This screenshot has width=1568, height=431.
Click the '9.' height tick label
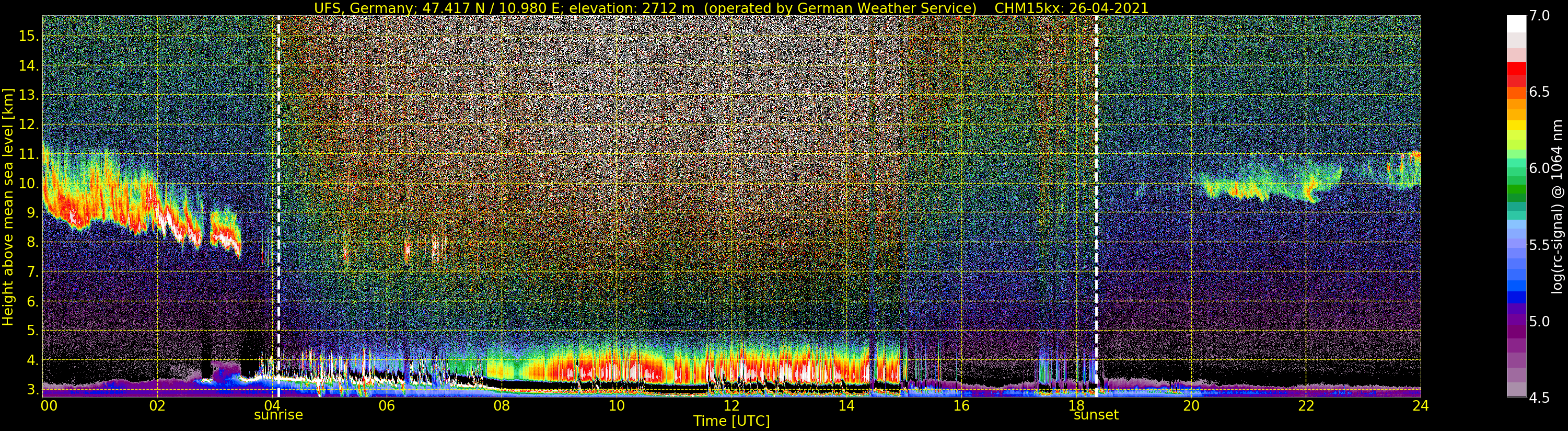click(x=32, y=213)
